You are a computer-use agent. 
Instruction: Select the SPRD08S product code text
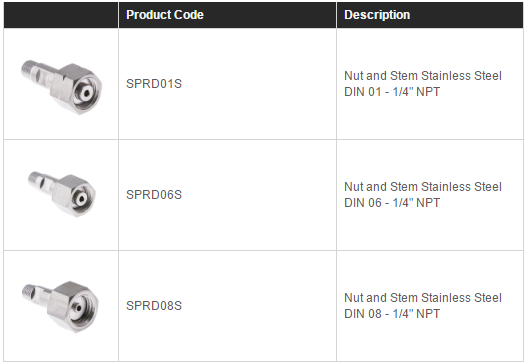(x=154, y=306)
